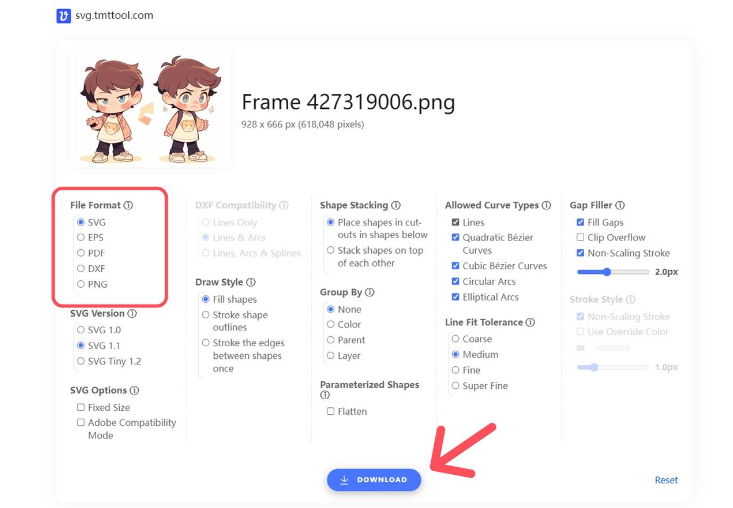733x508 pixels.
Task: Select EPS file format
Action: pos(81,237)
